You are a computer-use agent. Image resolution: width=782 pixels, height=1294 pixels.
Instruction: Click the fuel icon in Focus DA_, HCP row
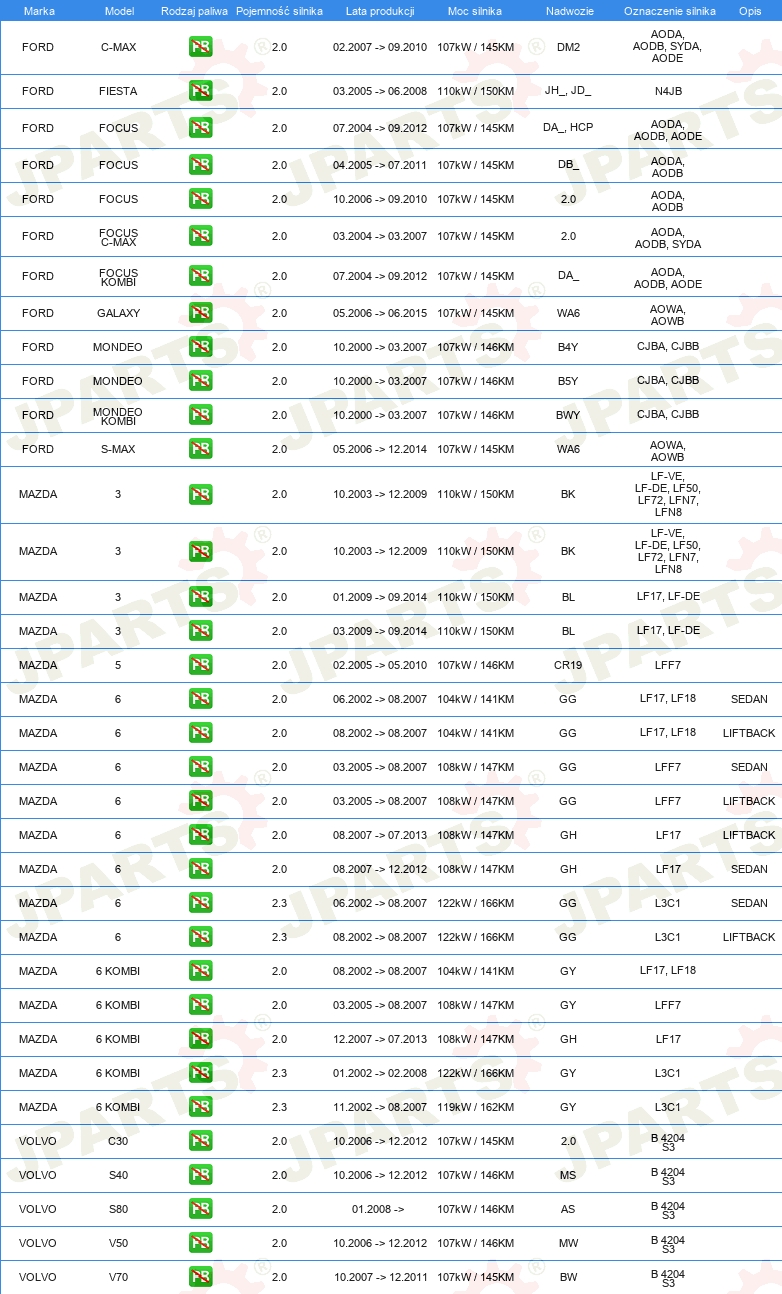pyautogui.click(x=201, y=128)
